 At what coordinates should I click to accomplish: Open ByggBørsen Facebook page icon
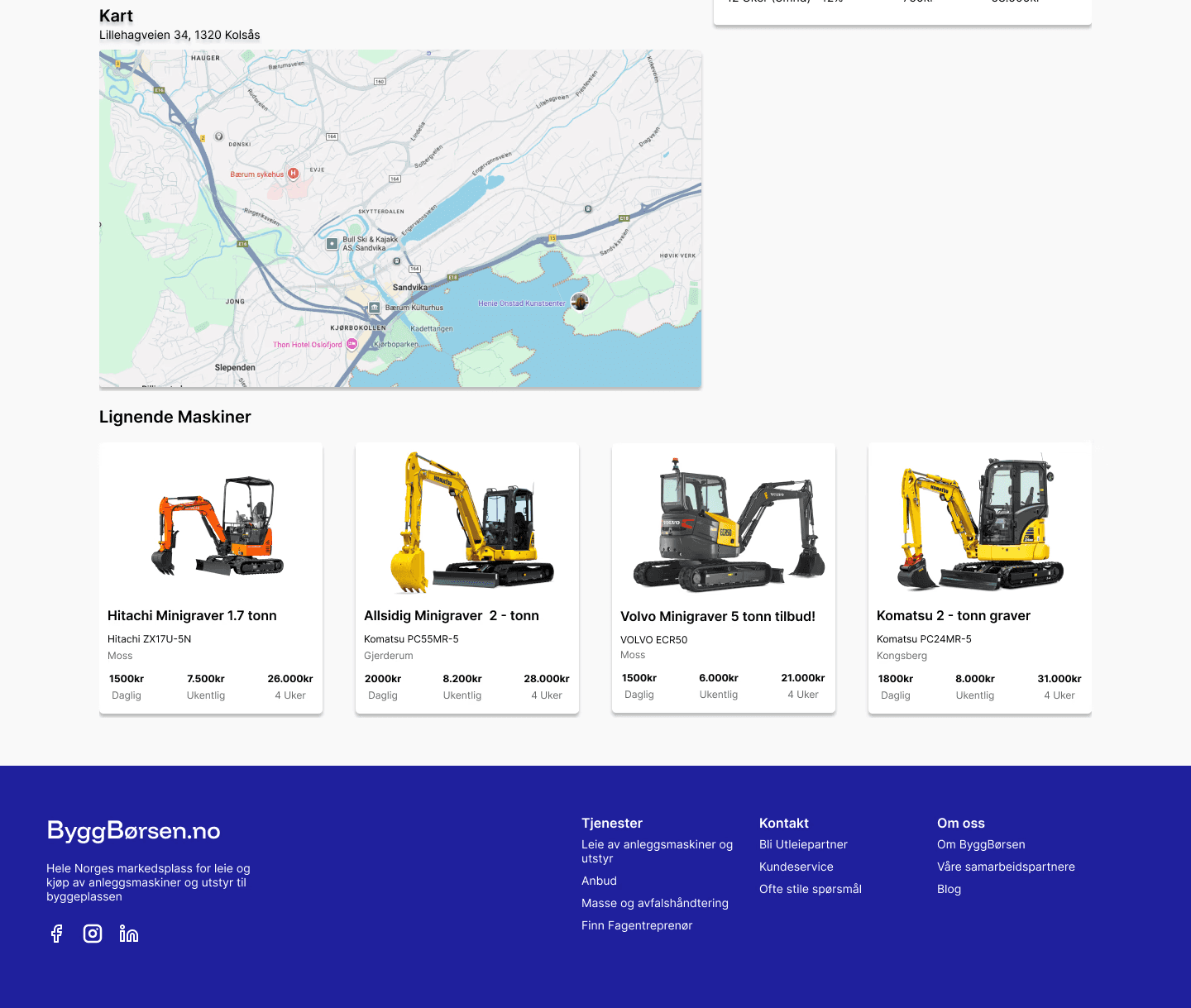click(57, 934)
